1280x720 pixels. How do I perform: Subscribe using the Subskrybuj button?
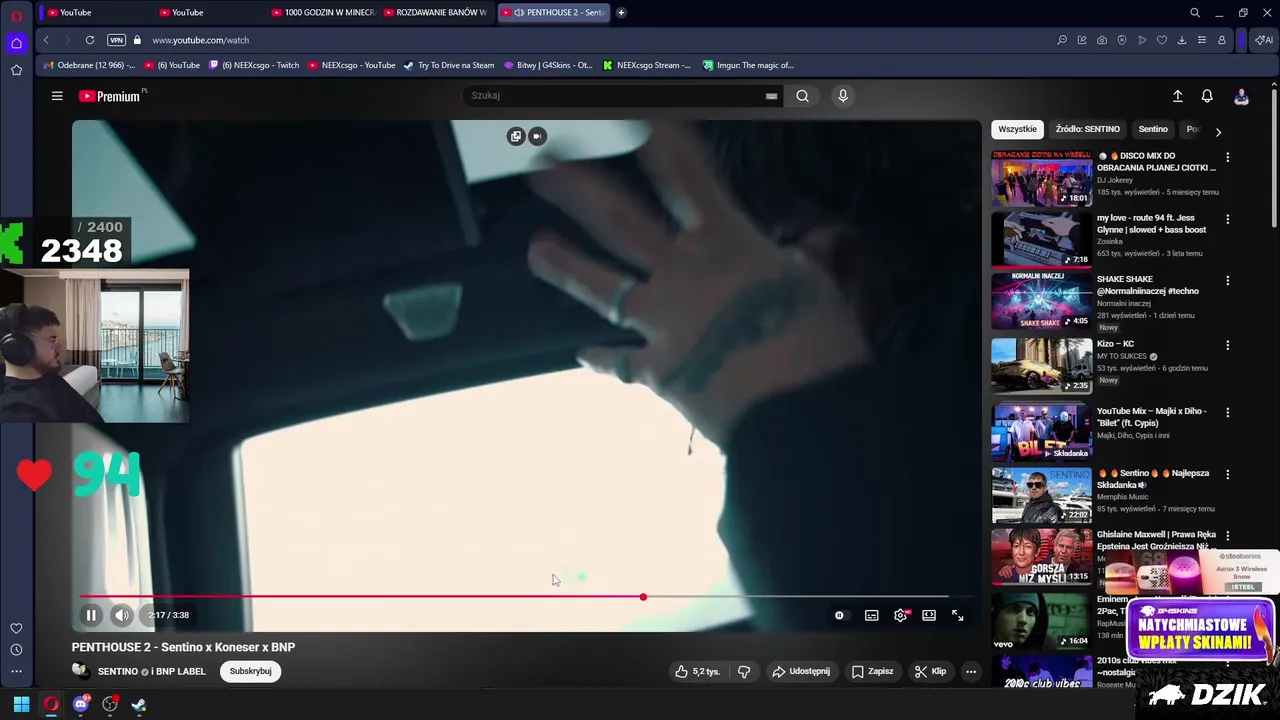click(x=250, y=671)
